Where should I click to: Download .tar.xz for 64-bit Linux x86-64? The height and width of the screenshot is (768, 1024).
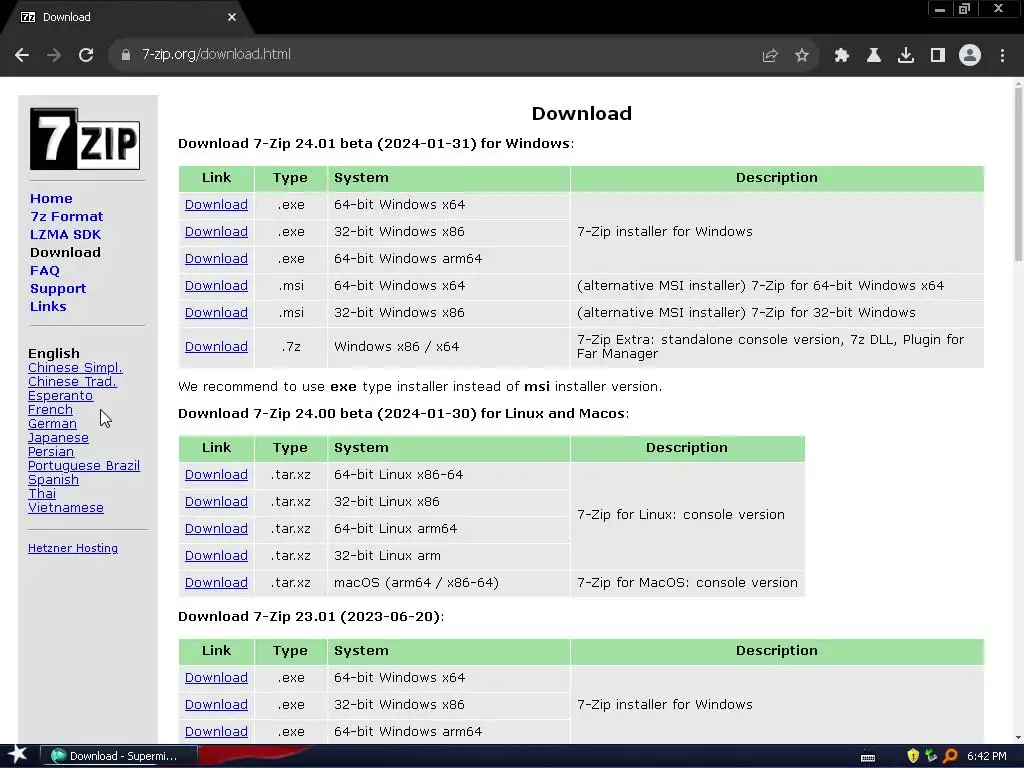(x=216, y=475)
